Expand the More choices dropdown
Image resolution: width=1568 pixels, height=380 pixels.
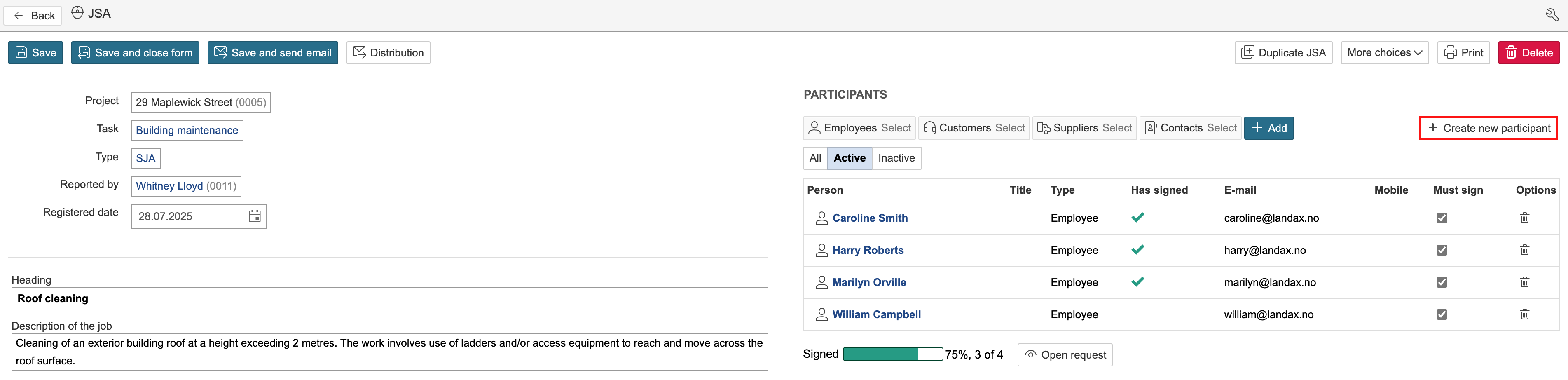(x=1384, y=53)
